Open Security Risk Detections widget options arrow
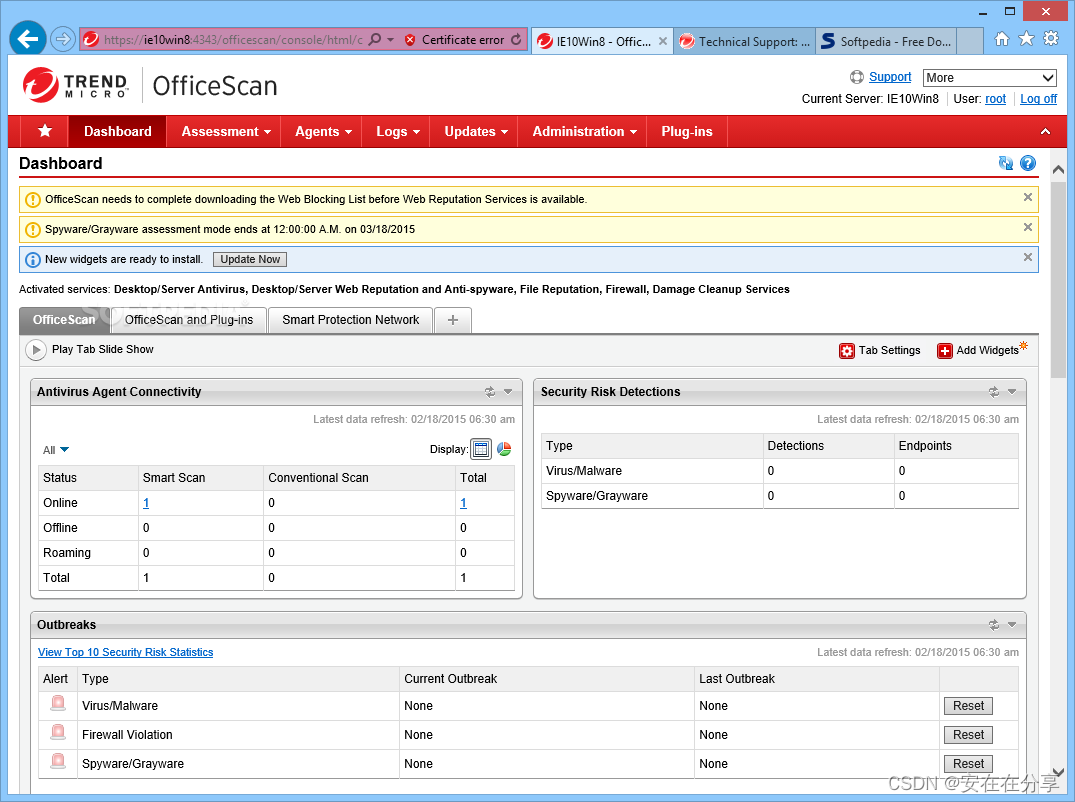1075x802 pixels. [1012, 392]
